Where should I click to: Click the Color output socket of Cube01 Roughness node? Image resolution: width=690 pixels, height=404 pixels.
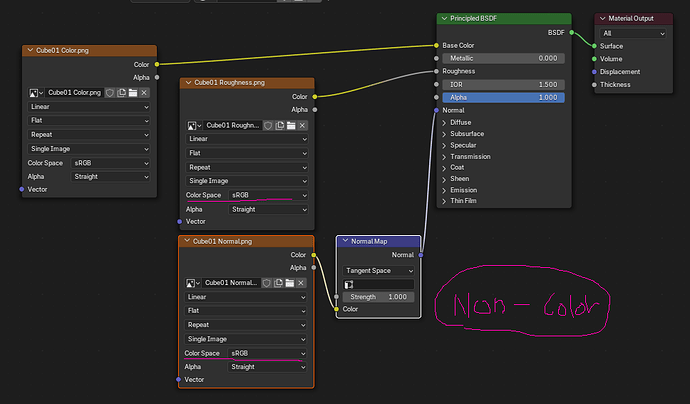click(315, 96)
